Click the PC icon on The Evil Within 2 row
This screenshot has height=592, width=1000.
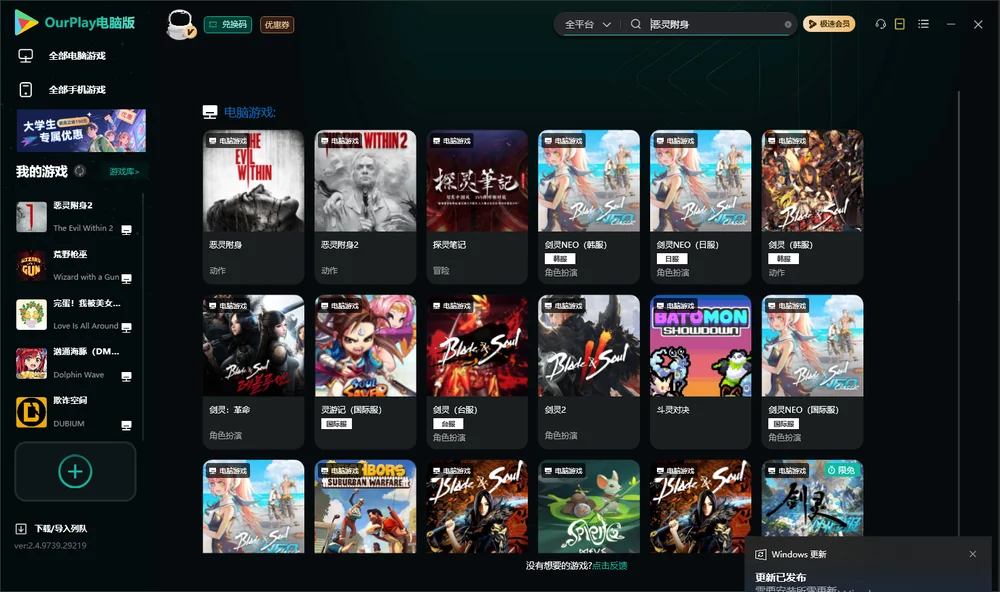click(x=126, y=230)
